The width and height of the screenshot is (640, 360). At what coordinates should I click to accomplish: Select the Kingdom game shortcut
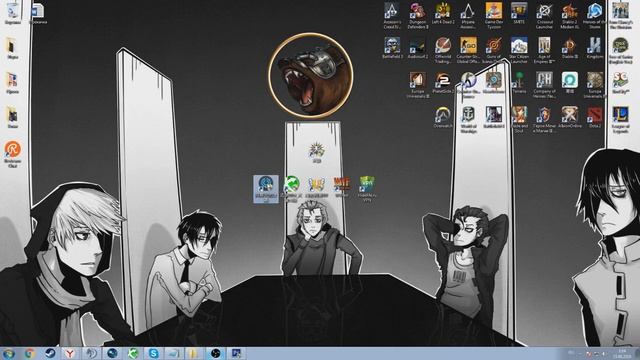point(595,48)
